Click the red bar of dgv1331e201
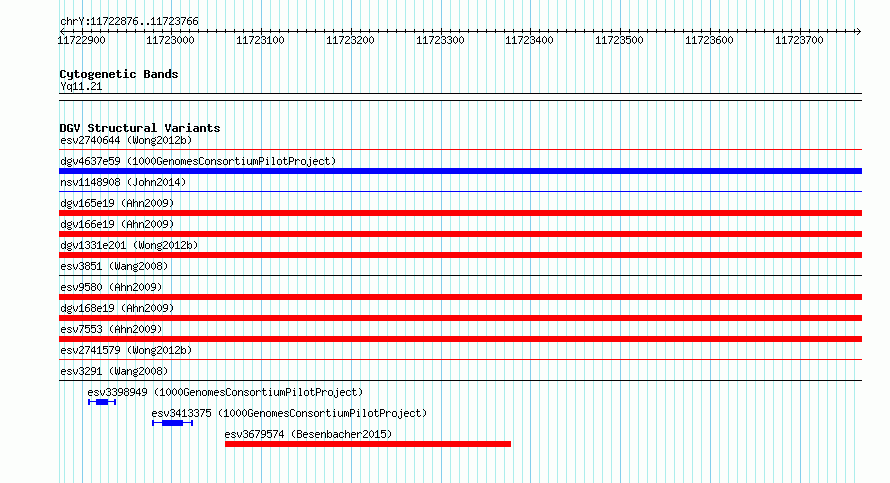This screenshot has width=890, height=483. 460,255
